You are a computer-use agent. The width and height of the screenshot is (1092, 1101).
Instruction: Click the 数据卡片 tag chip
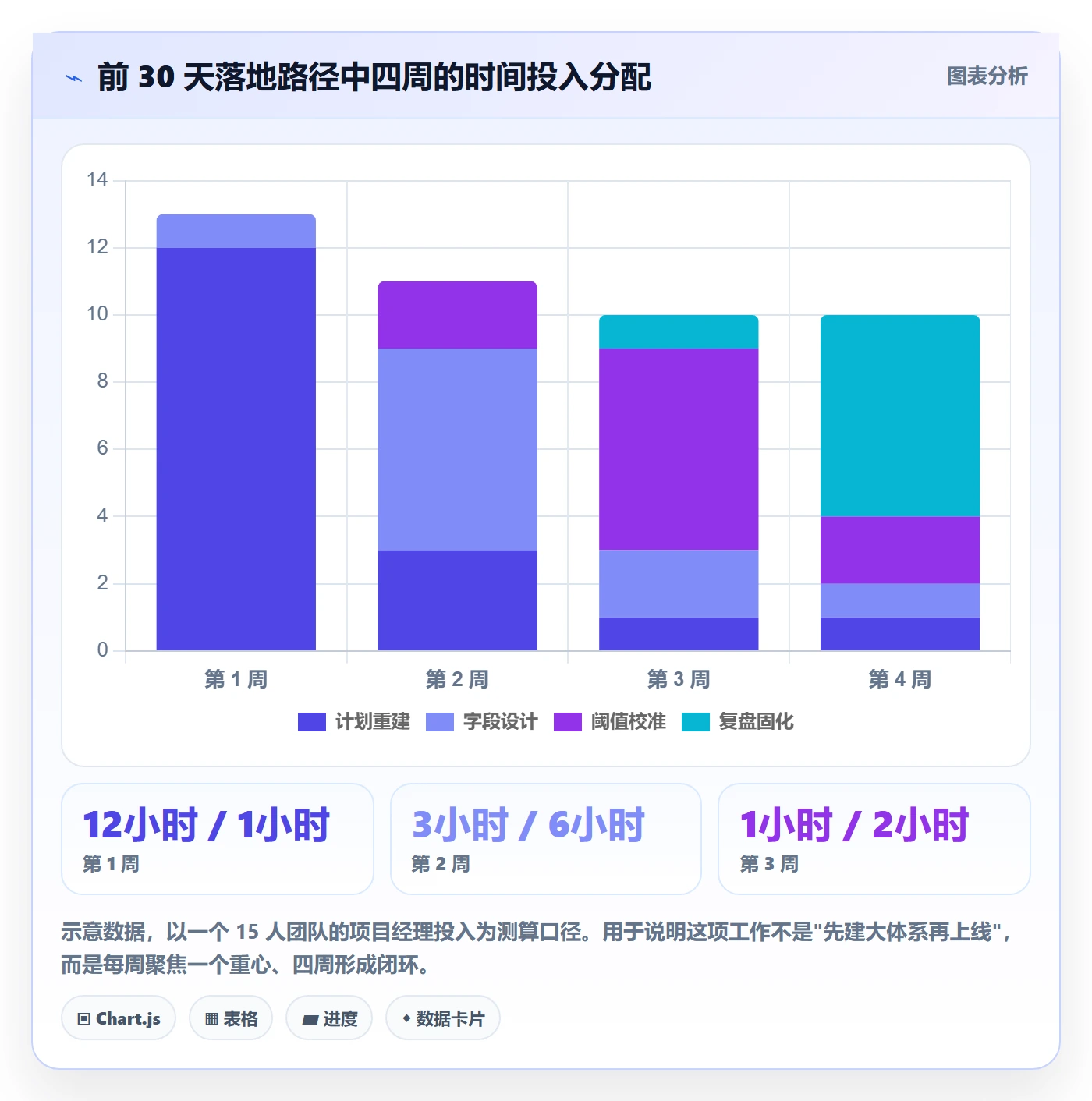click(x=443, y=1018)
